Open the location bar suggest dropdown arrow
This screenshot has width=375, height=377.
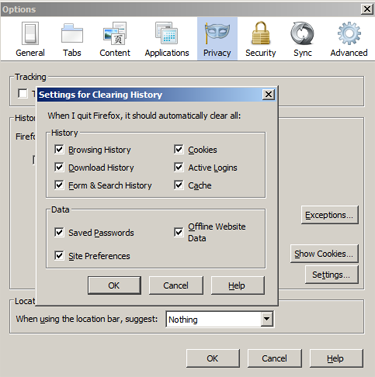coord(266,319)
